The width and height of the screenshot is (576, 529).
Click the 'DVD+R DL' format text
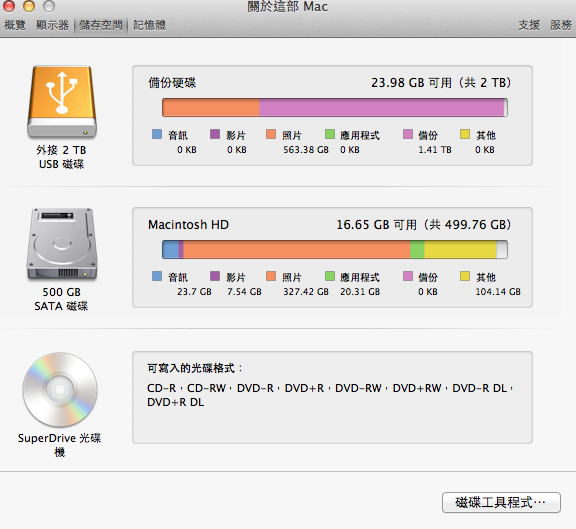click(176, 402)
